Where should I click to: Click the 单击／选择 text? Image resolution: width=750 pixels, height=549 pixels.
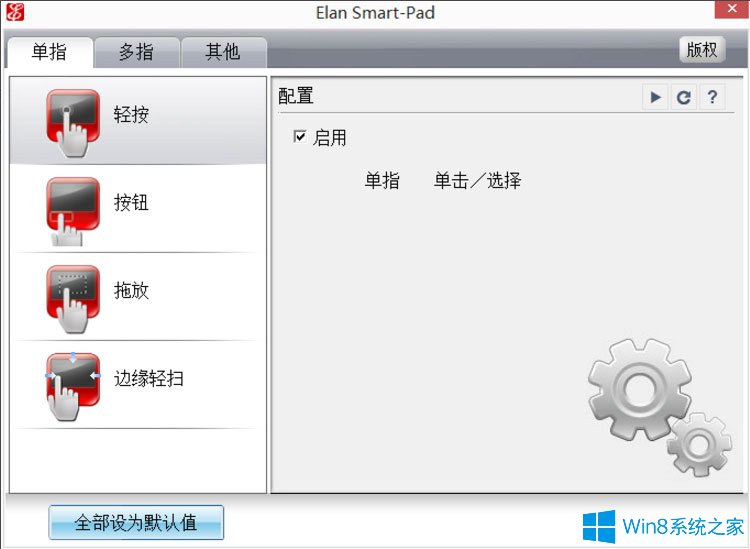point(477,181)
